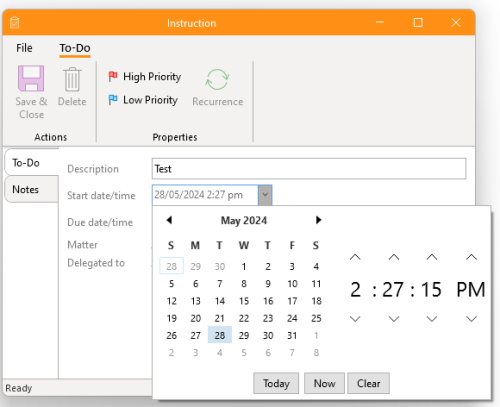Toggle AM/PM with down chevron
Image resolution: width=500 pixels, height=407 pixels.
click(x=471, y=319)
